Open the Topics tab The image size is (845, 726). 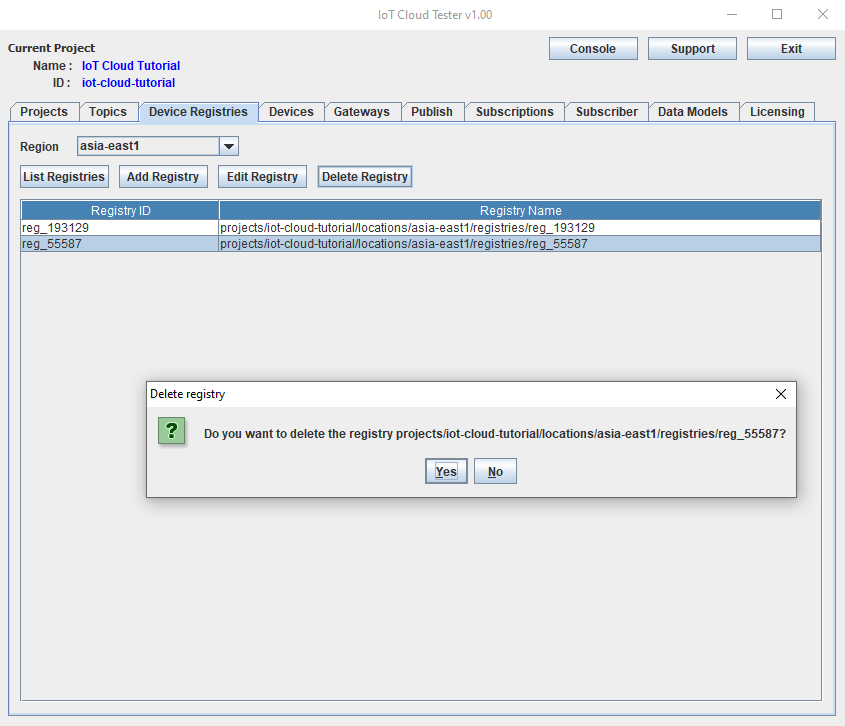[x=108, y=112]
